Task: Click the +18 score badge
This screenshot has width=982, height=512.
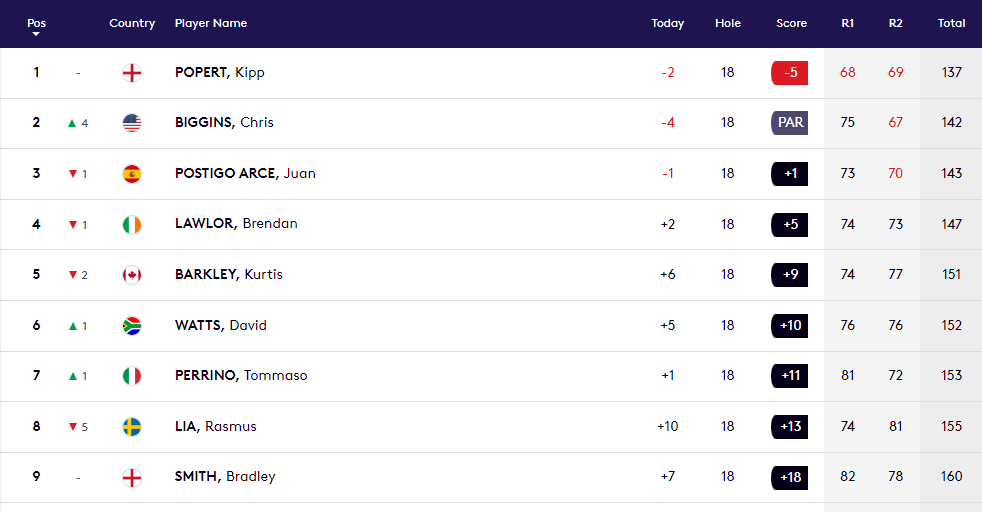Action: 790,477
